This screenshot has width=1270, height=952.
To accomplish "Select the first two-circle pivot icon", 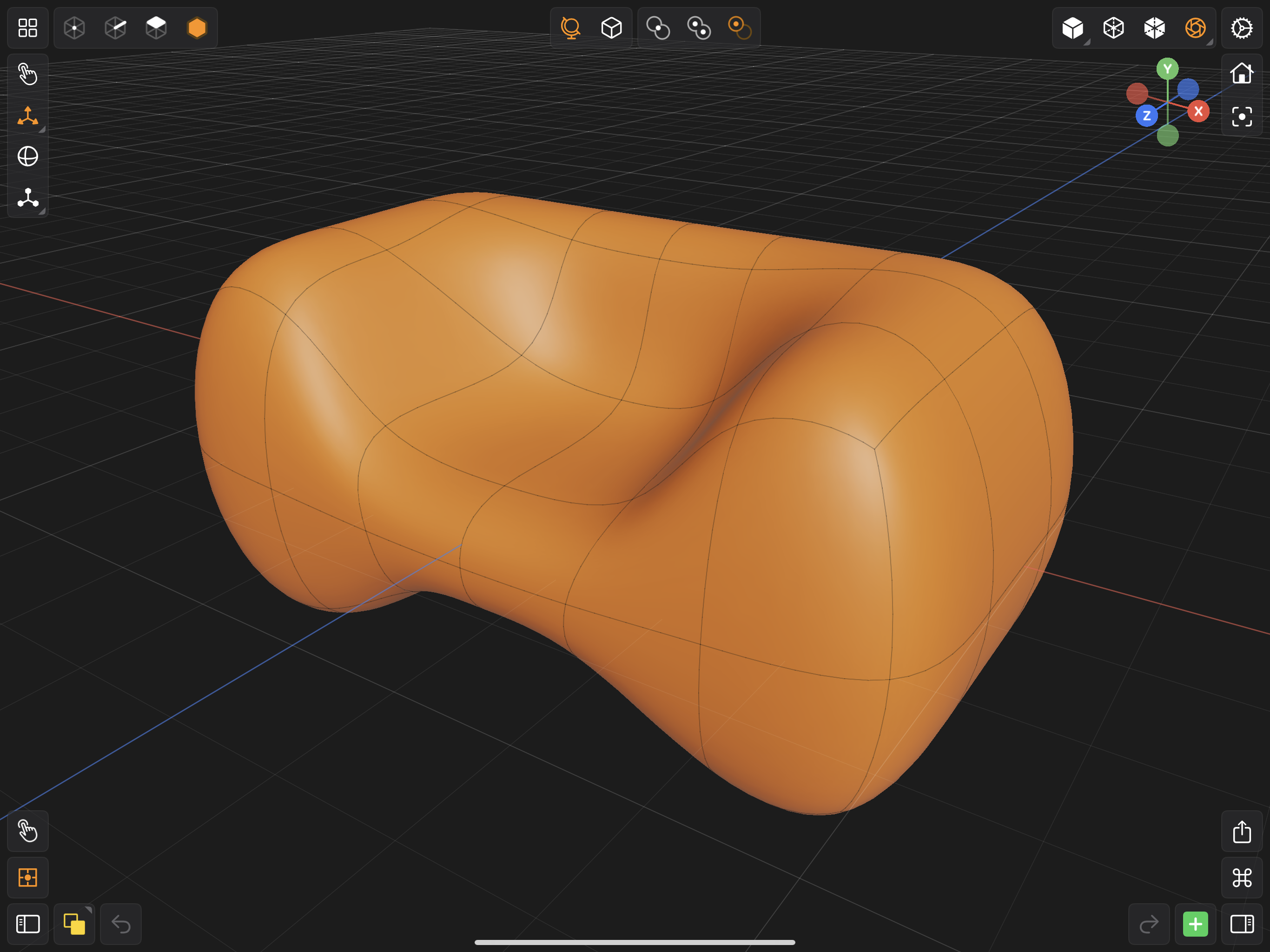I will [x=658, y=27].
